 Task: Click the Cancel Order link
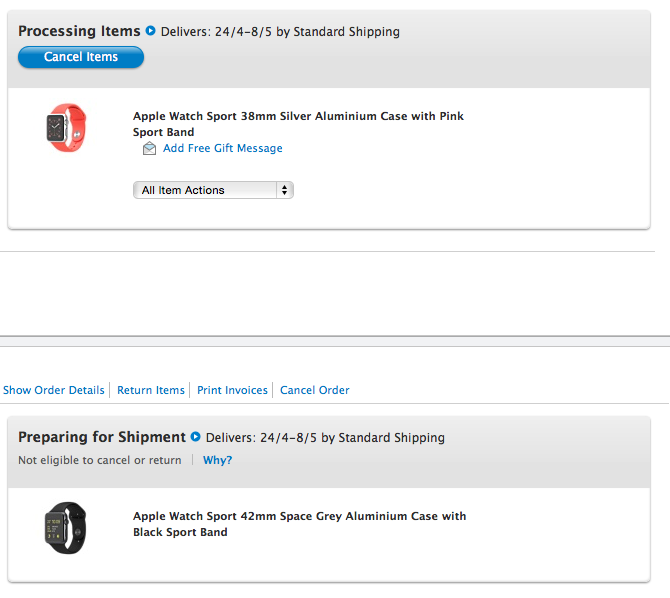point(314,390)
